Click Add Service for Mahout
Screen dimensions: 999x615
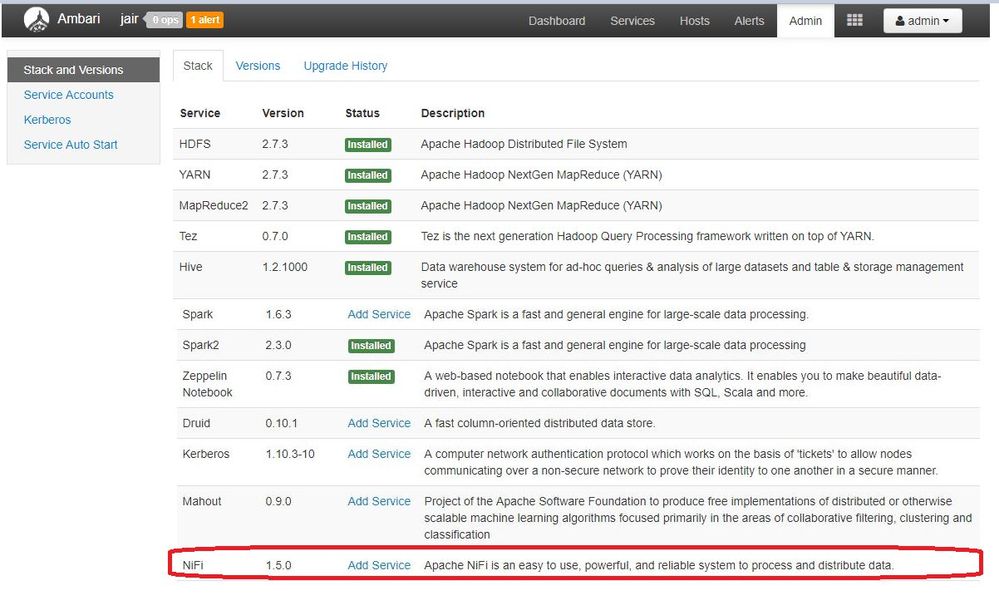point(379,502)
